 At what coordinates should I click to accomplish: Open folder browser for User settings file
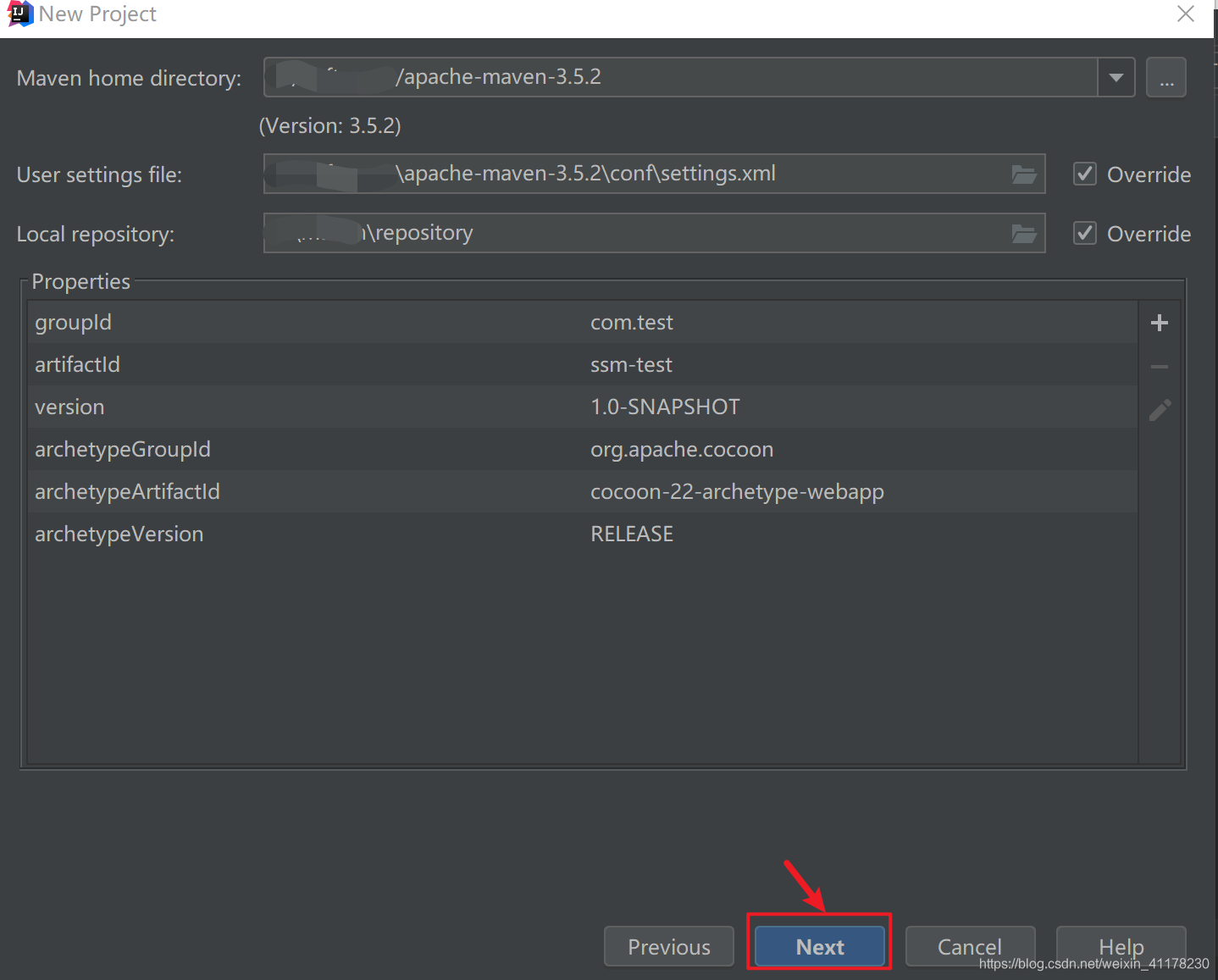tap(1024, 174)
